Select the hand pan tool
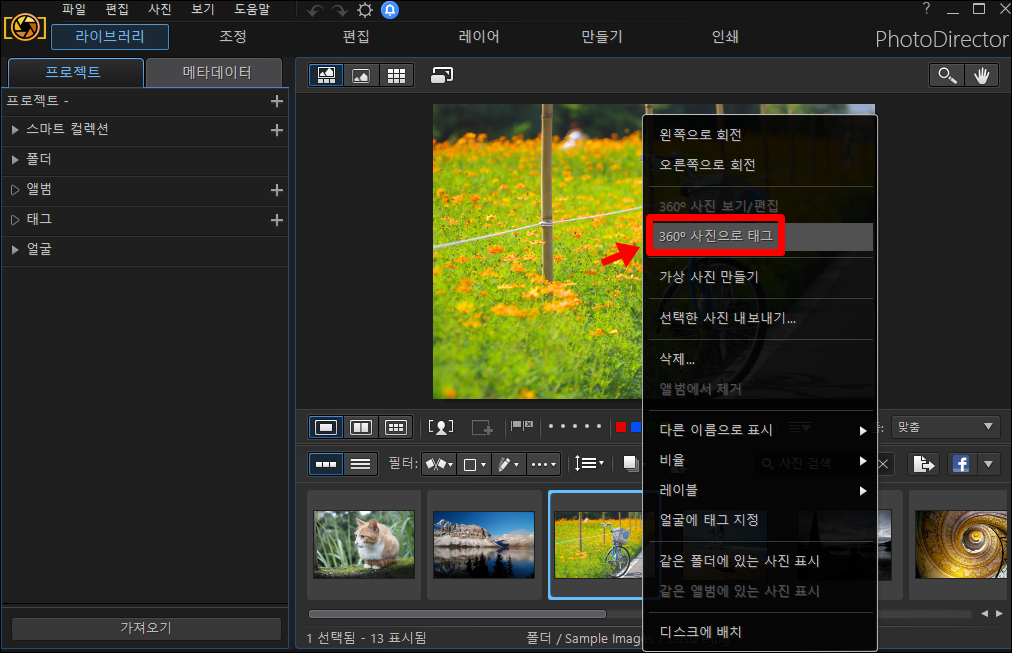1012x653 pixels. (982, 75)
